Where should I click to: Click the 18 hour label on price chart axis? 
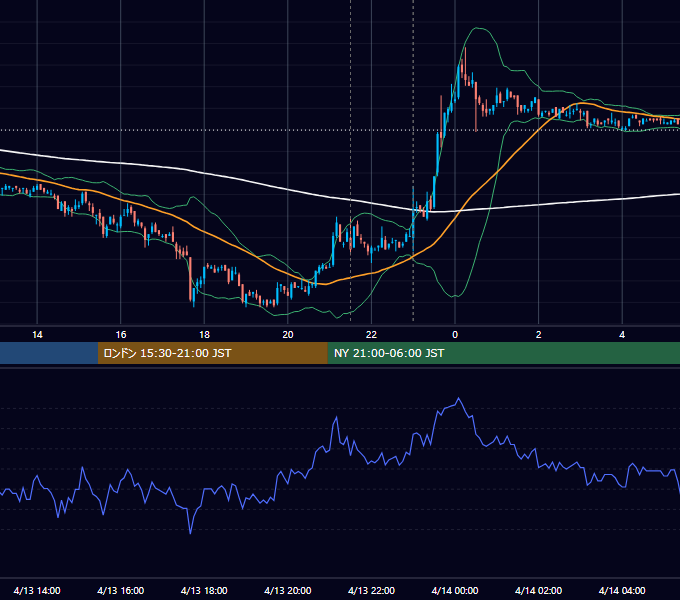pyautogui.click(x=204, y=335)
